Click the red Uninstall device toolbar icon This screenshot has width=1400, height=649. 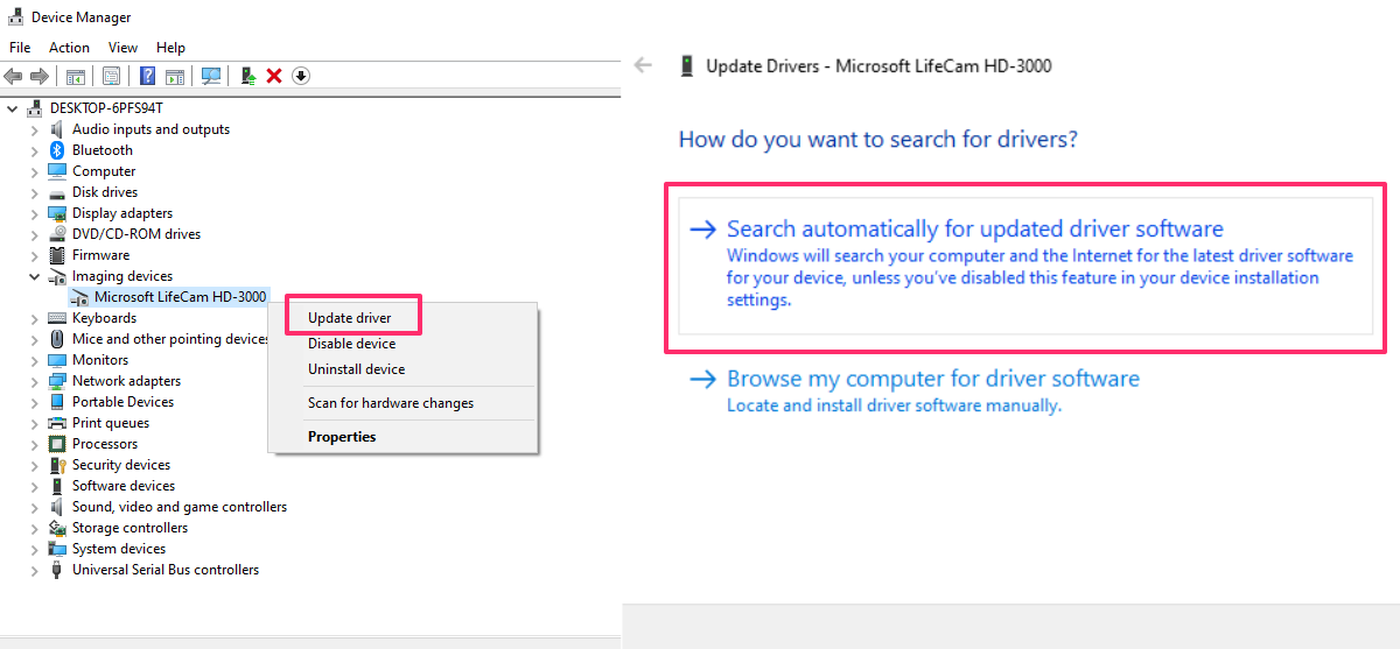click(274, 76)
